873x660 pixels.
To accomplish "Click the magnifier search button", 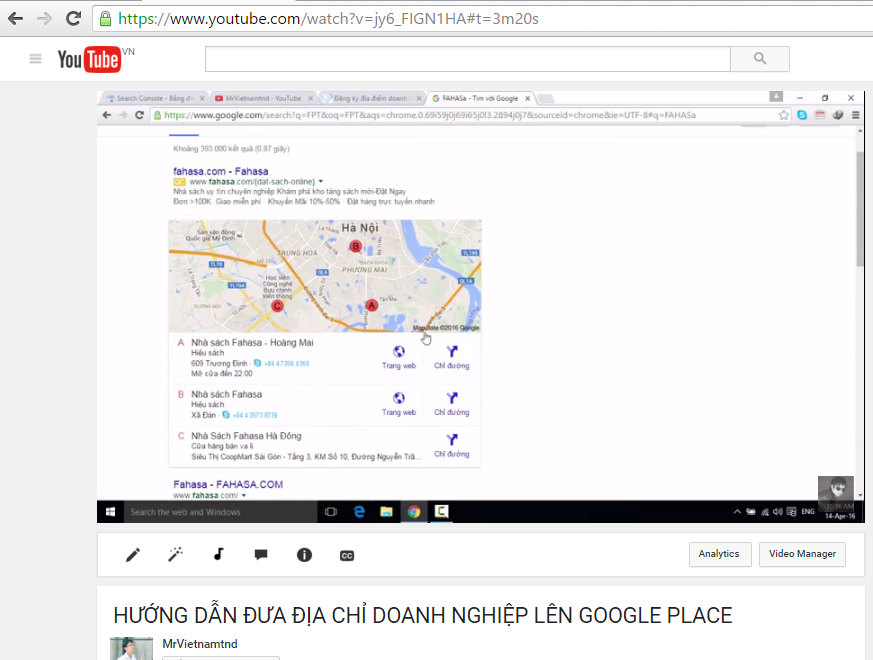I will tap(759, 59).
